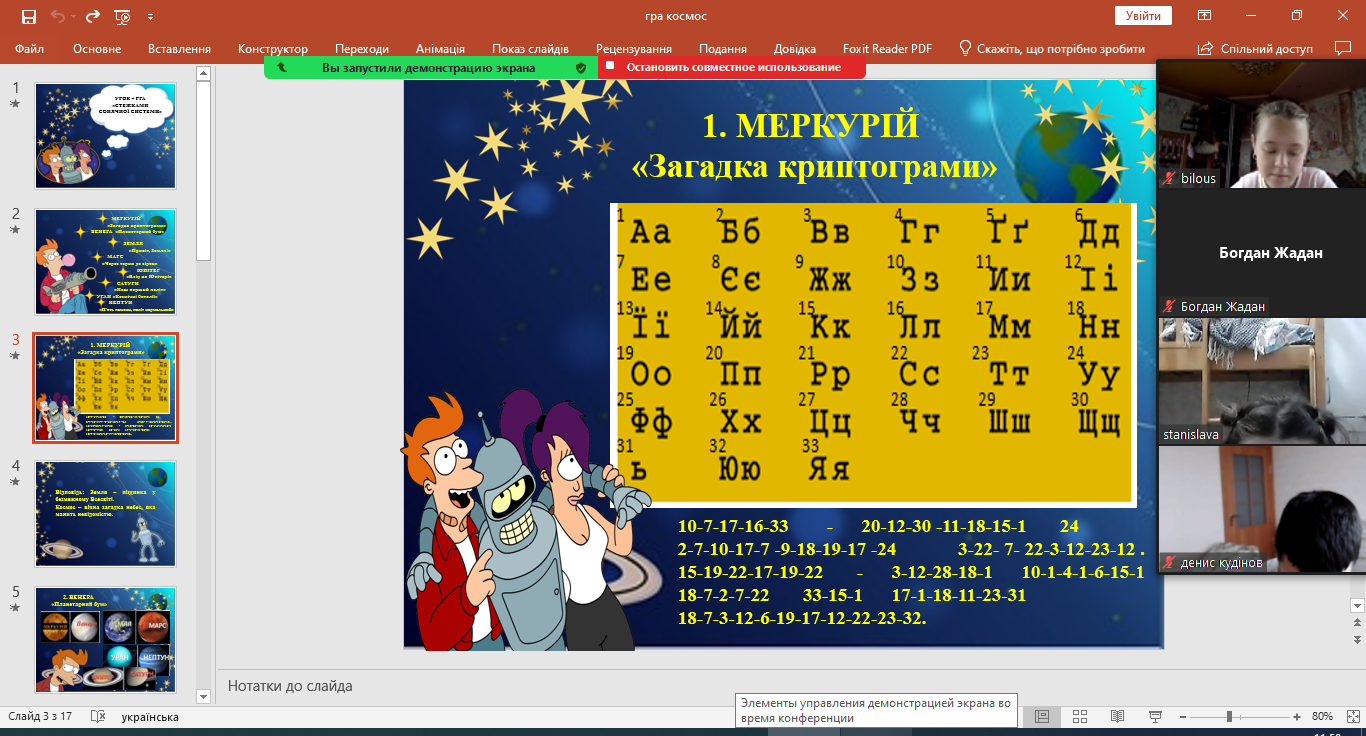Viewport: 1366px width, 736px height.
Task: Click slide panel scrollbar up arrow
Action: (x=204, y=73)
